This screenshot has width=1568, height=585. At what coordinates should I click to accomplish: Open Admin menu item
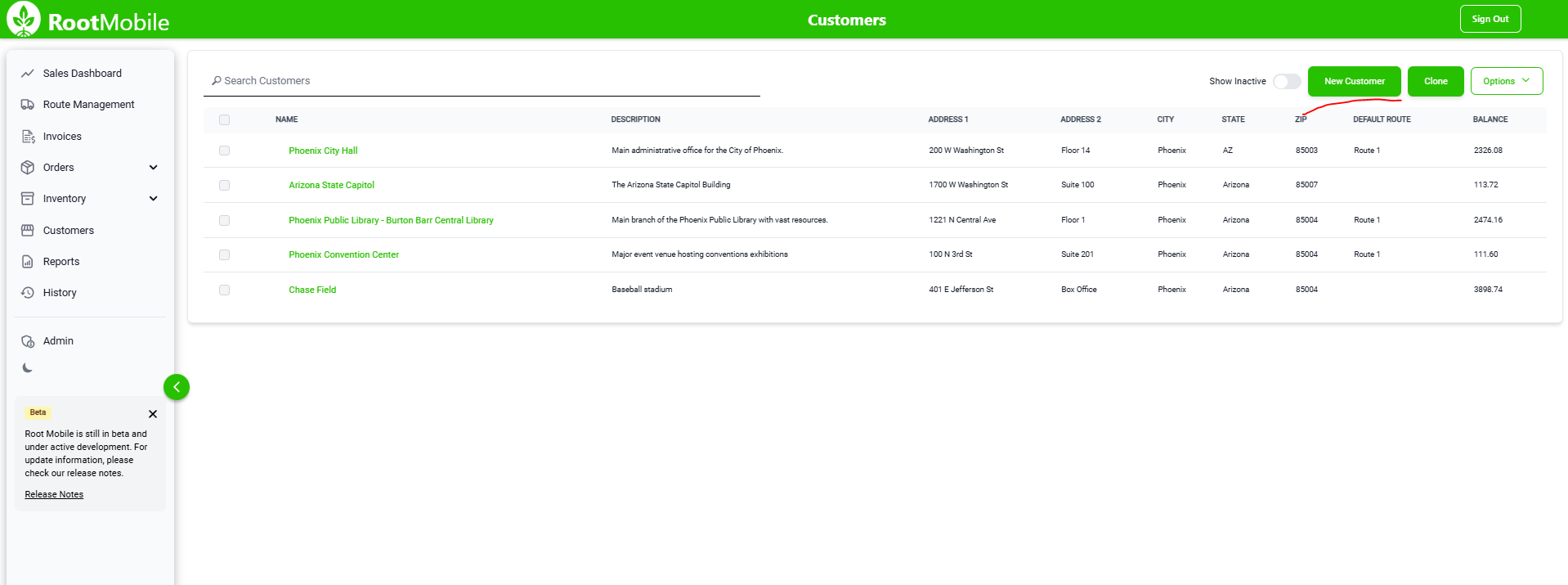(x=58, y=341)
